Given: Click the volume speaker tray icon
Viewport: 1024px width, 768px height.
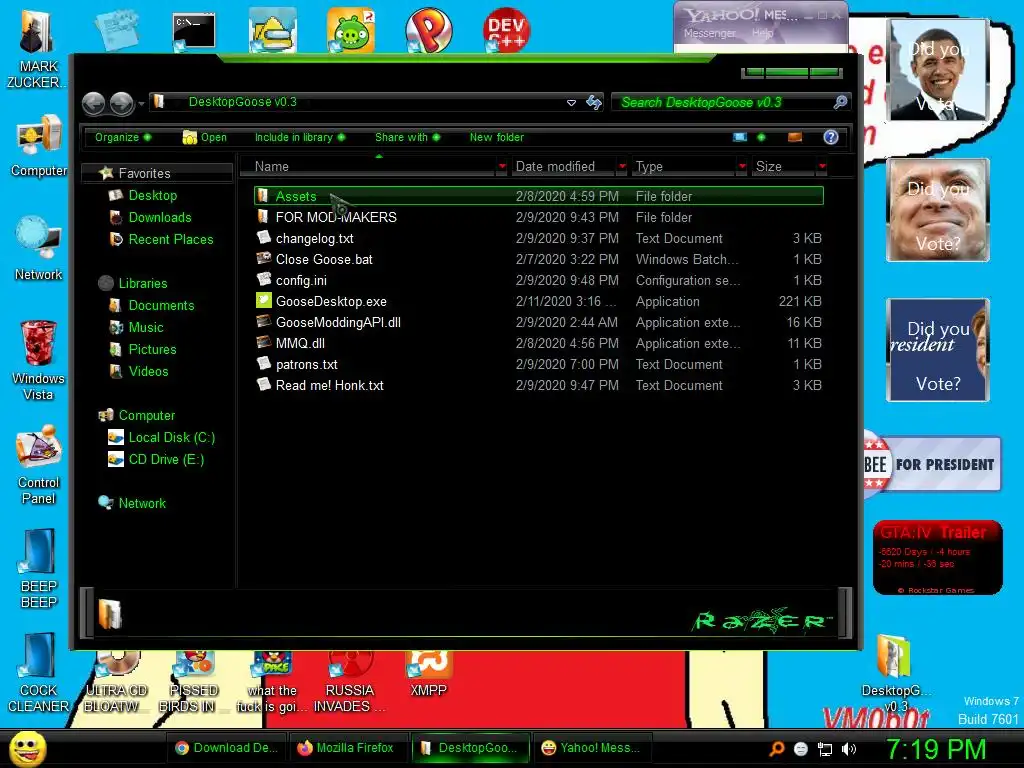Looking at the screenshot, I should coord(849,749).
